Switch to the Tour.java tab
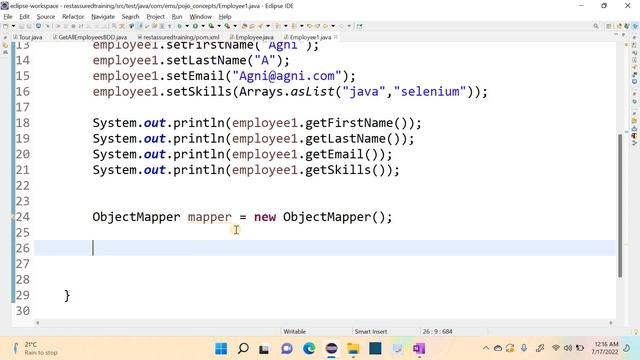 pyautogui.click(x=28, y=37)
